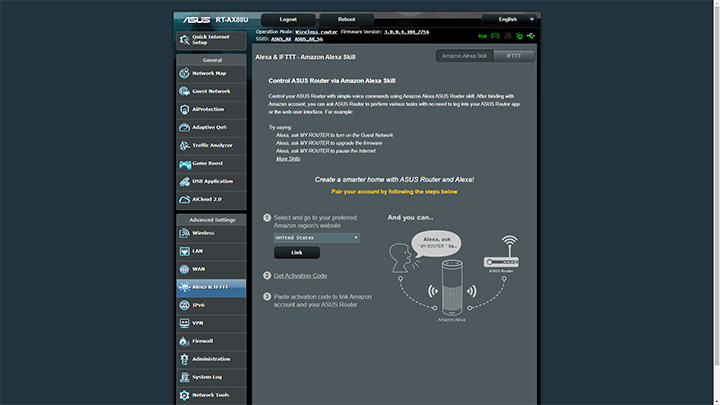Click 'Alexa, ask MY ROUTER to pause the Internet'

[x=326, y=151]
